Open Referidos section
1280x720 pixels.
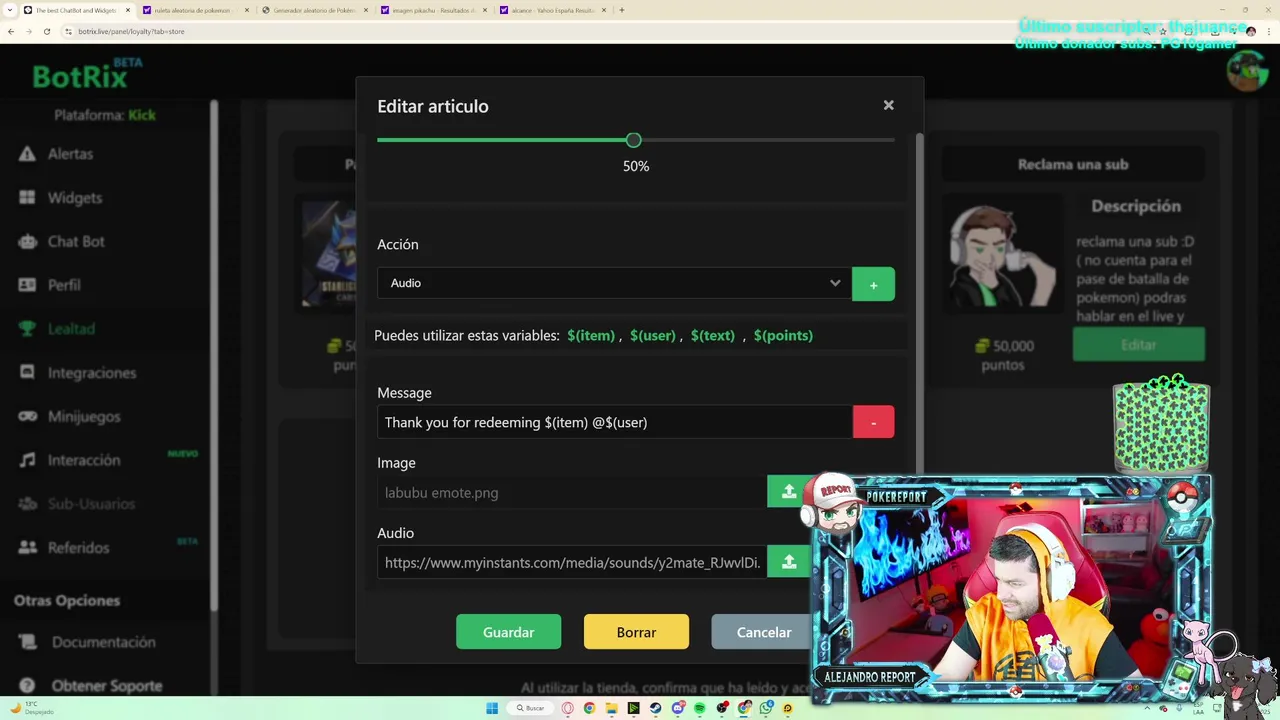tap(78, 548)
